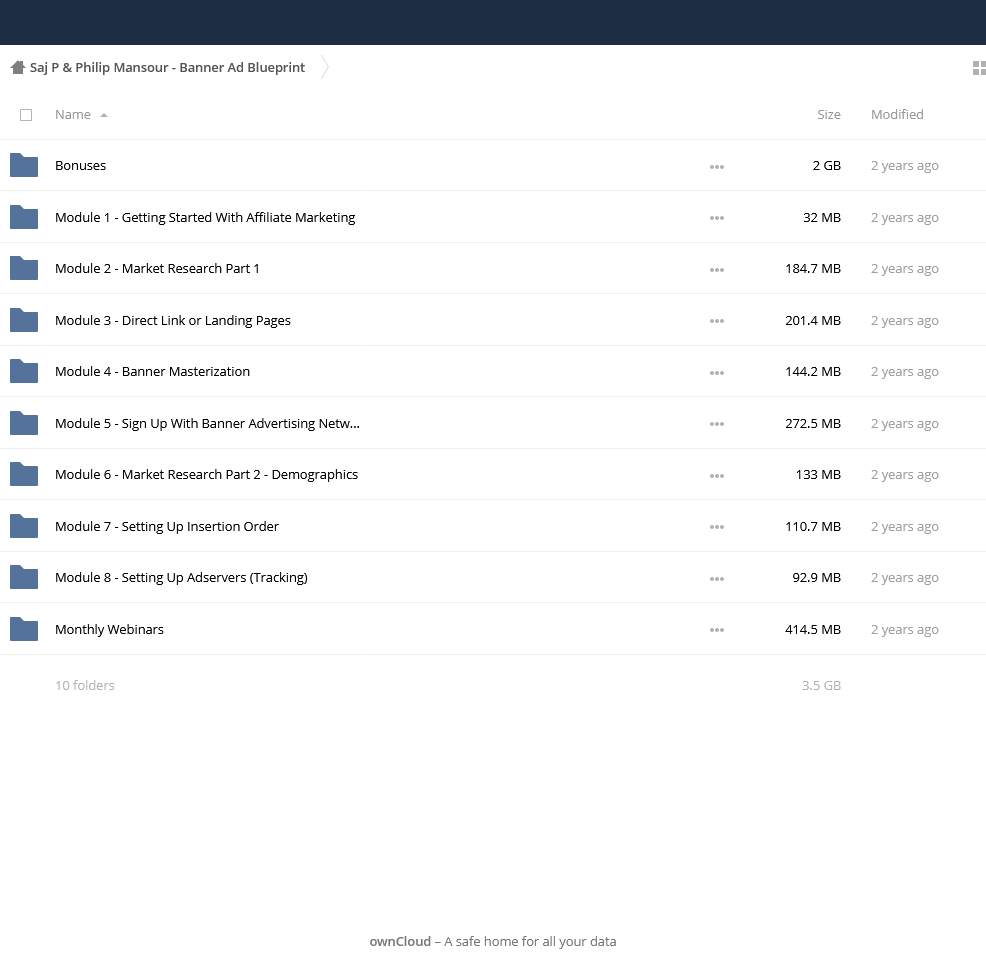Click the home icon in breadcrumb
Viewport: 986px width, 971px height.
coord(18,67)
